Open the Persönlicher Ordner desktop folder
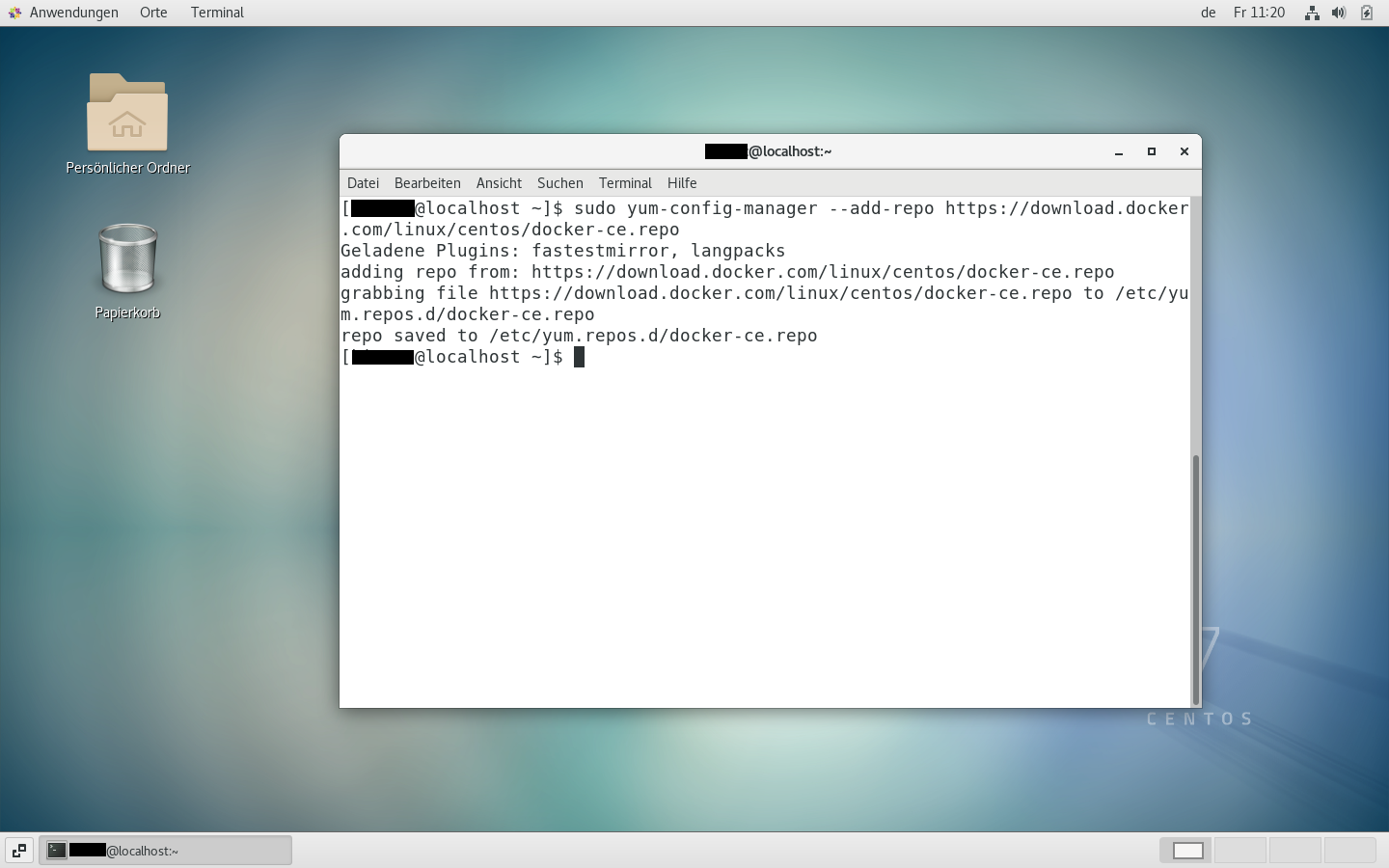The height and width of the screenshot is (868, 1389). pyautogui.click(x=127, y=114)
